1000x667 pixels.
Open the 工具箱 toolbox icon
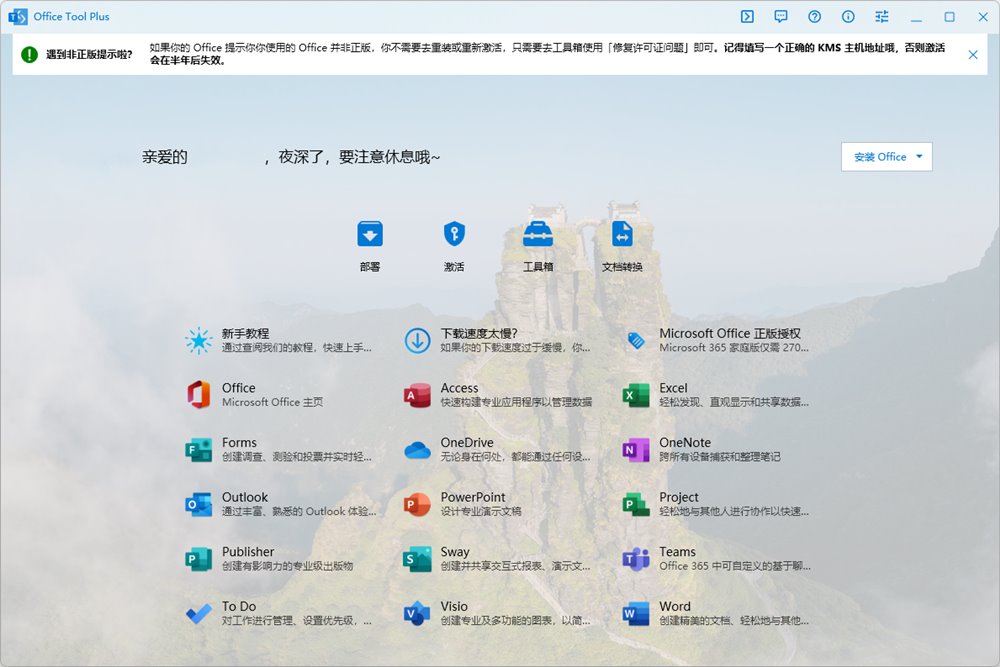pos(538,235)
